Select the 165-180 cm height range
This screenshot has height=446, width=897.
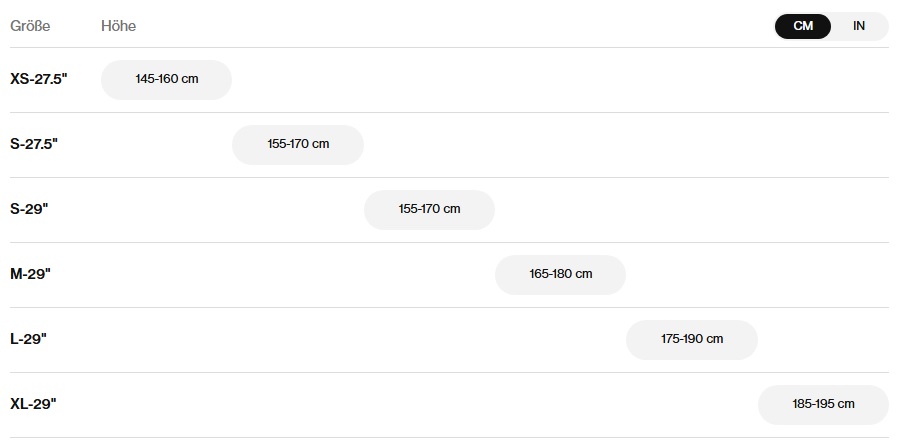pyautogui.click(x=561, y=275)
